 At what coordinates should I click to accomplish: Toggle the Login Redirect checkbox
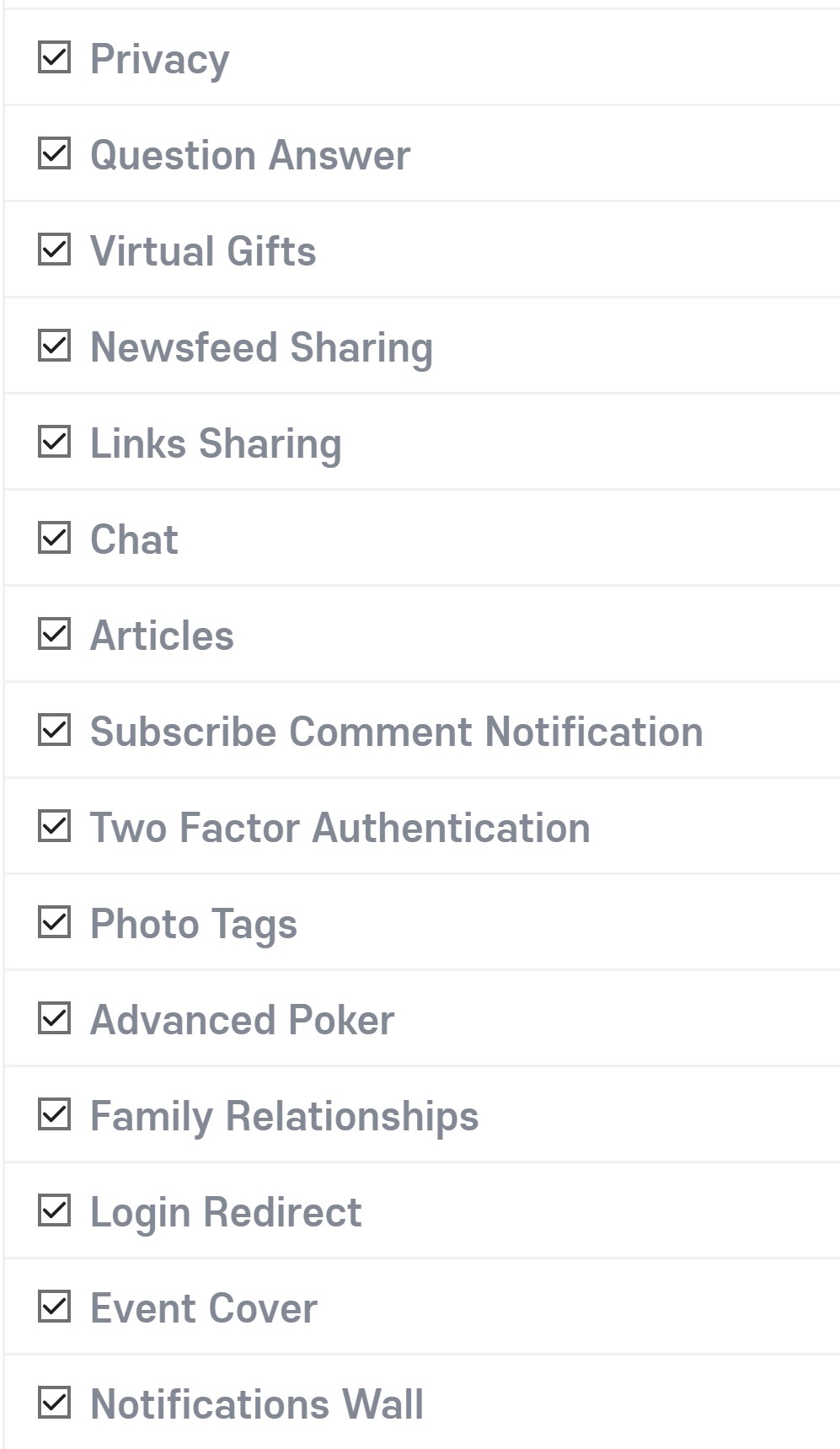54,1211
